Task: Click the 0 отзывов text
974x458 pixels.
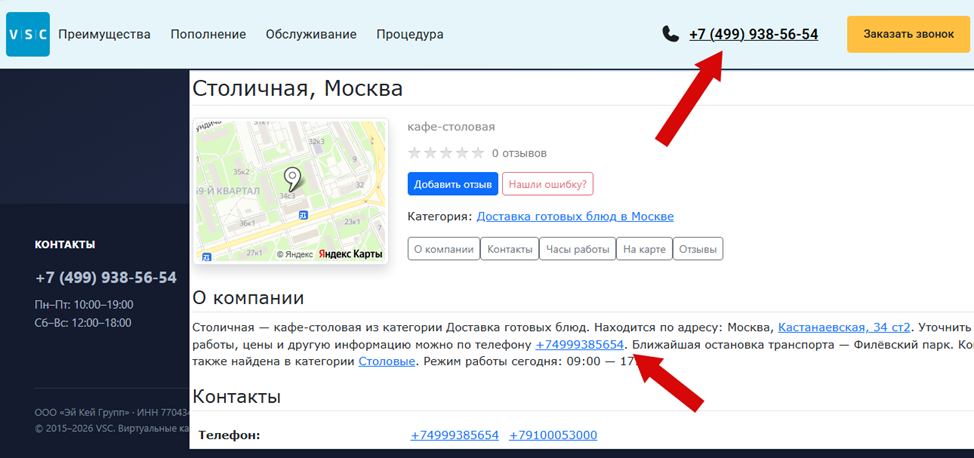Action: point(519,153)
